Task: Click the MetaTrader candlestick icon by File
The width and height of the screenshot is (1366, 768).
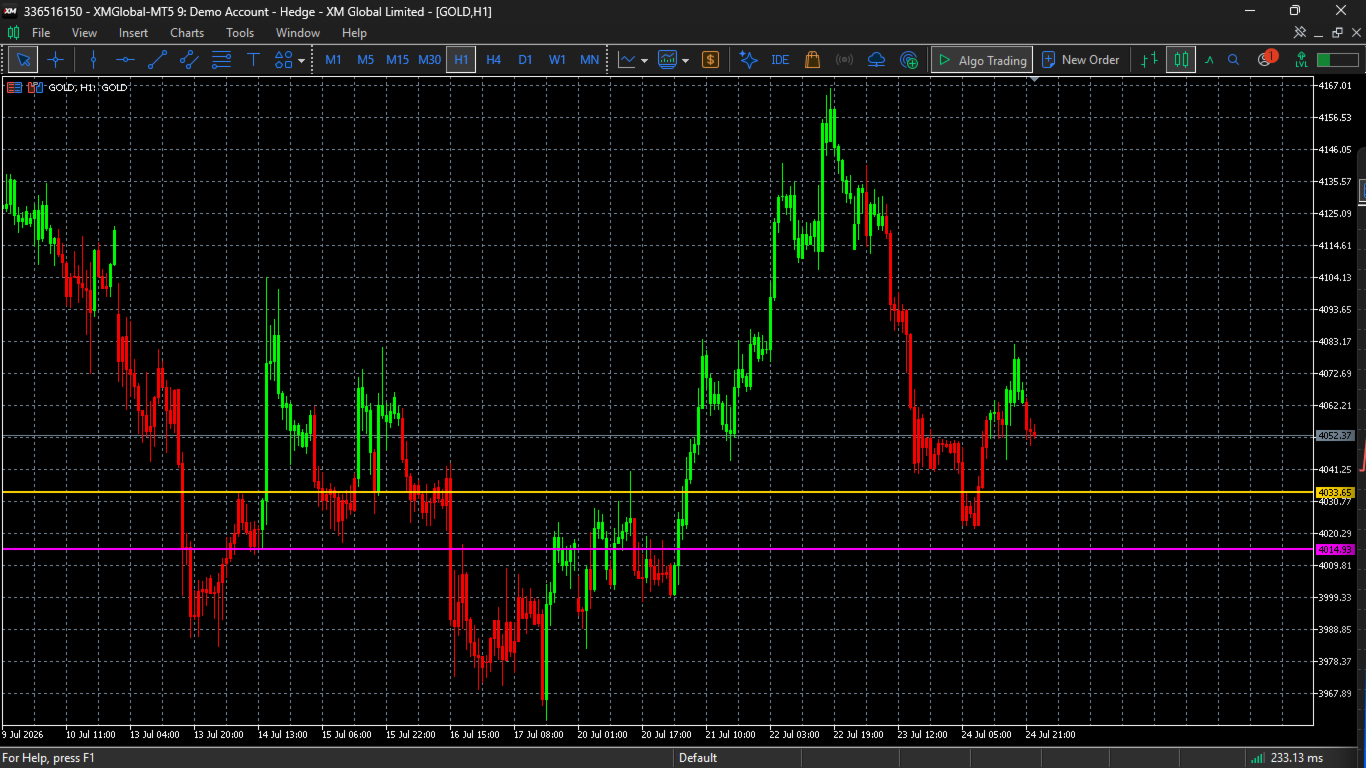Action: tap(13, 33)
